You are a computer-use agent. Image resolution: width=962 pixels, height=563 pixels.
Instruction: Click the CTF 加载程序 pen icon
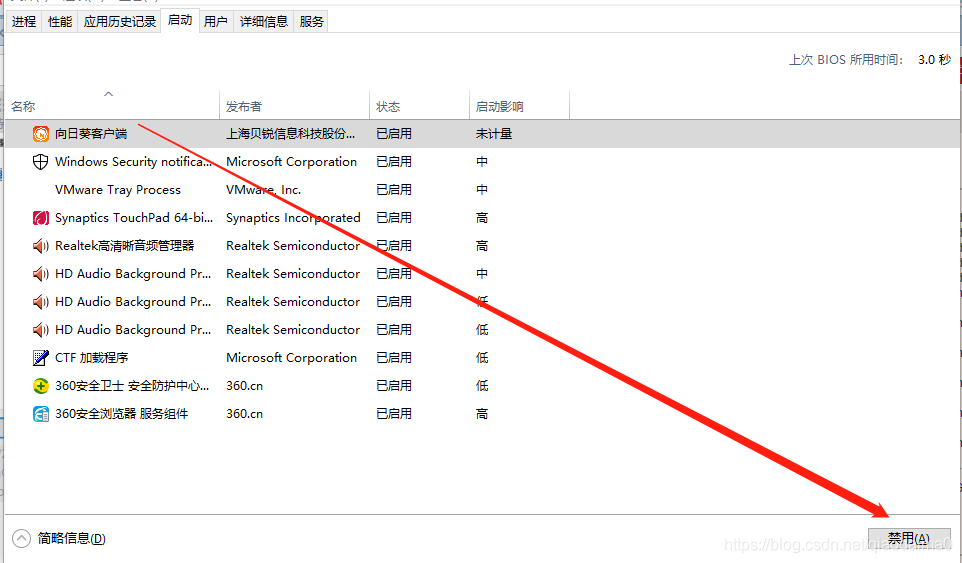(40, 358)
